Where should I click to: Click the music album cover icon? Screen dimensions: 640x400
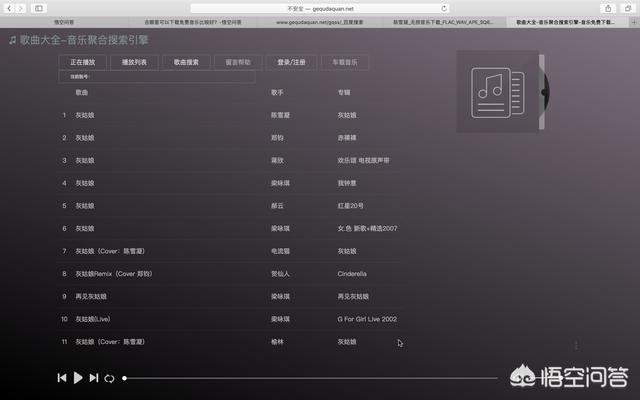[x=497, y=91]
